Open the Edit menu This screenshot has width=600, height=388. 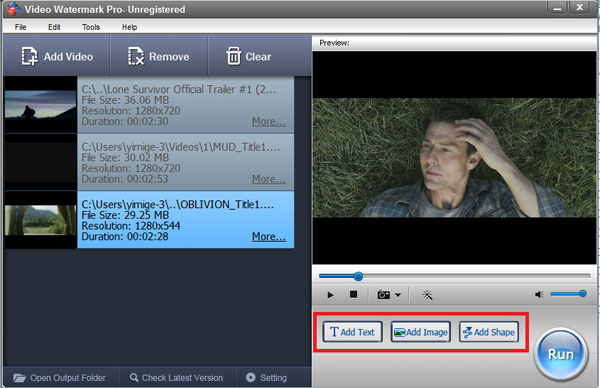click(x=54, y=27)
